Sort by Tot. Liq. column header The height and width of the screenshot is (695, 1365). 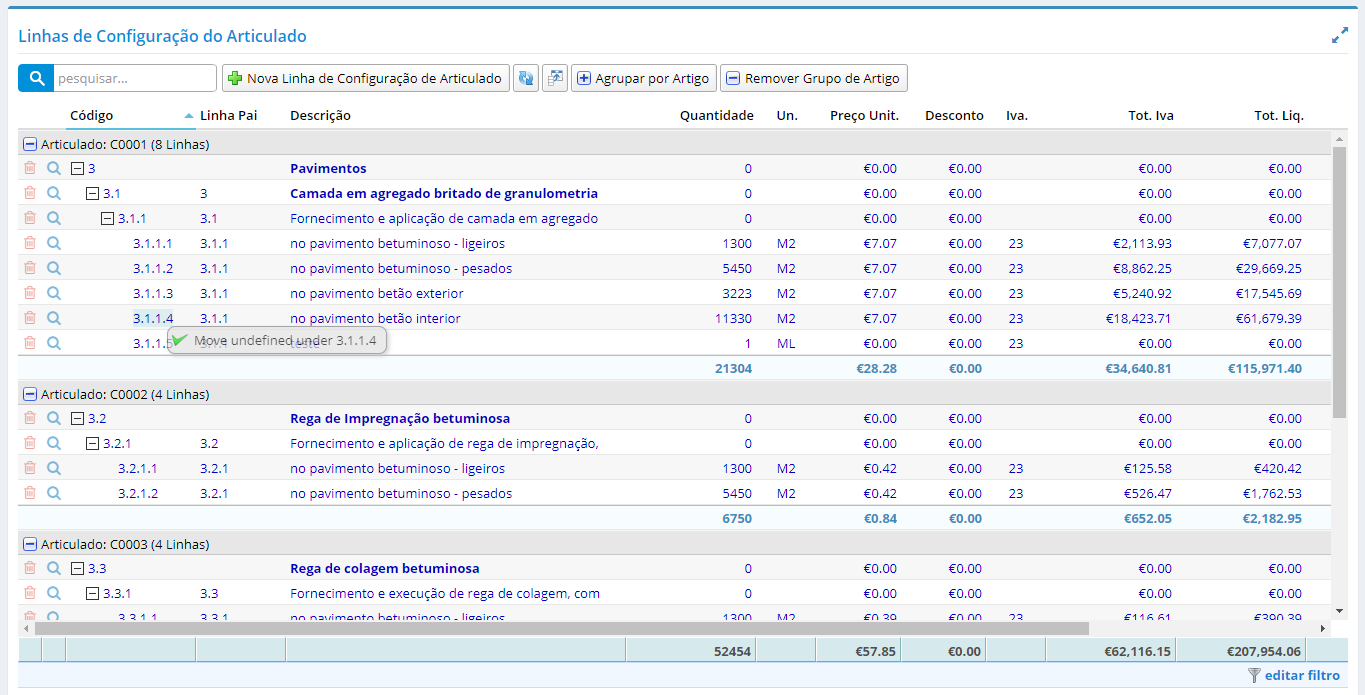tap(1279, 115)
